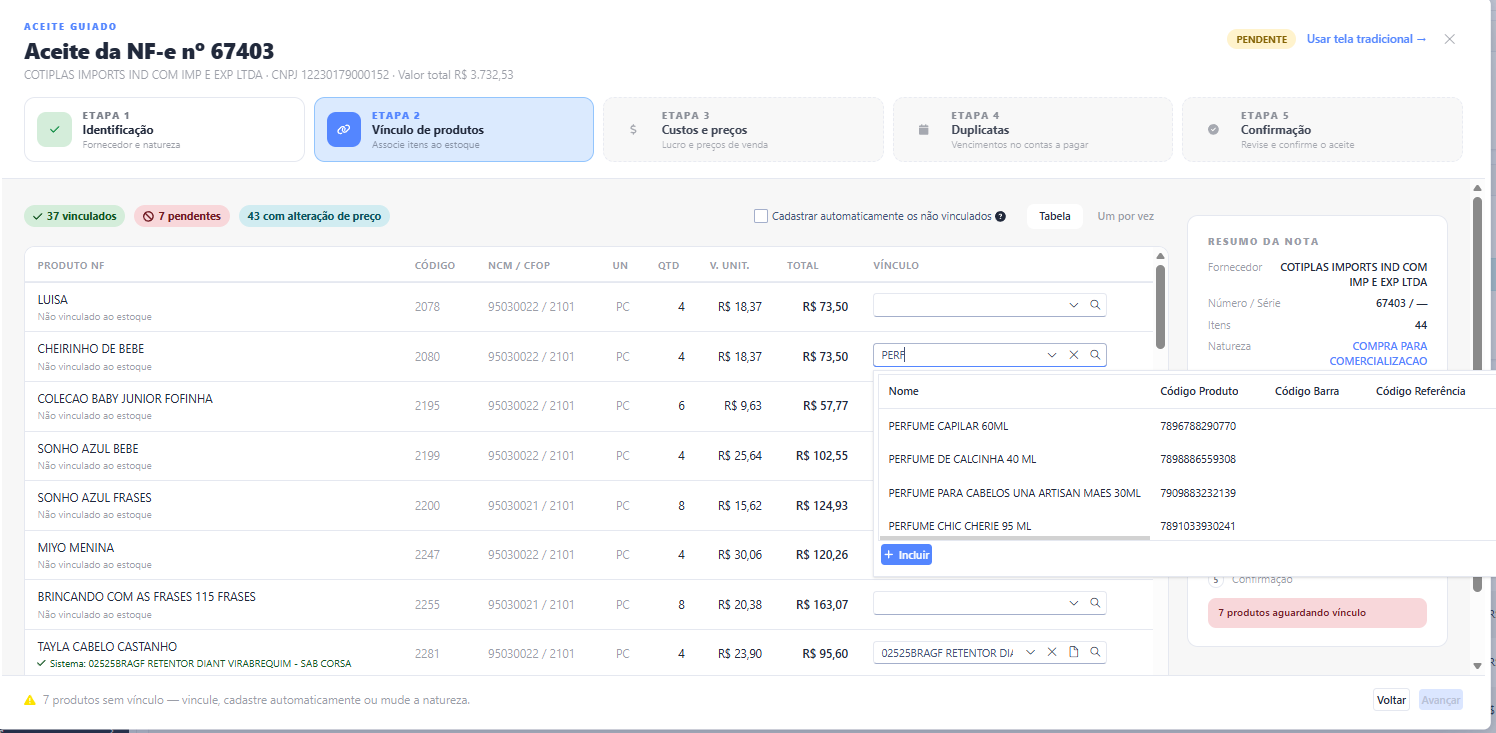Click the product table's vertical scrollbar thumb
The image size is (1496, 733).
tap(1160, 305)
